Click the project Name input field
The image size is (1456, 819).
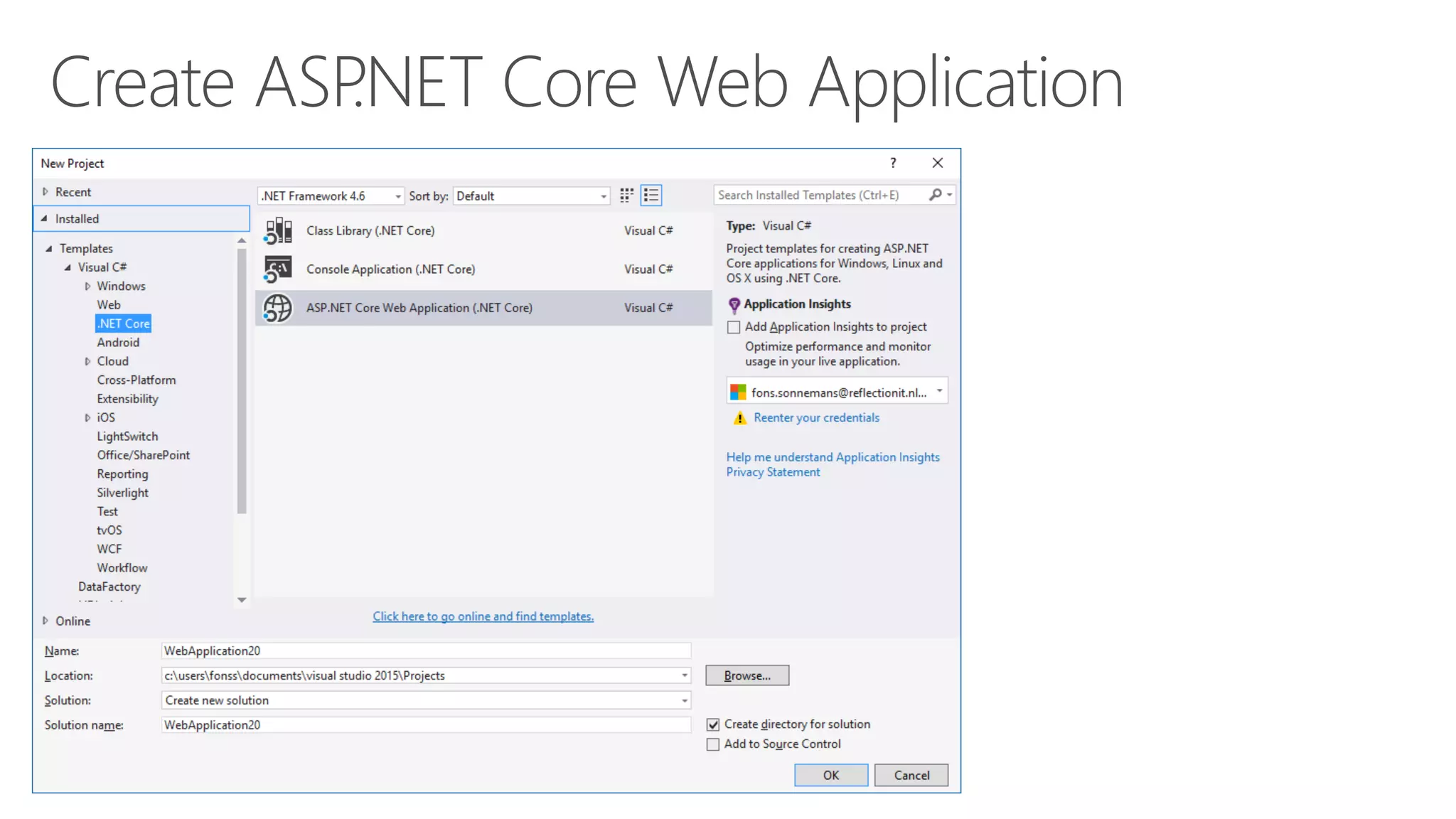(426, 651)
